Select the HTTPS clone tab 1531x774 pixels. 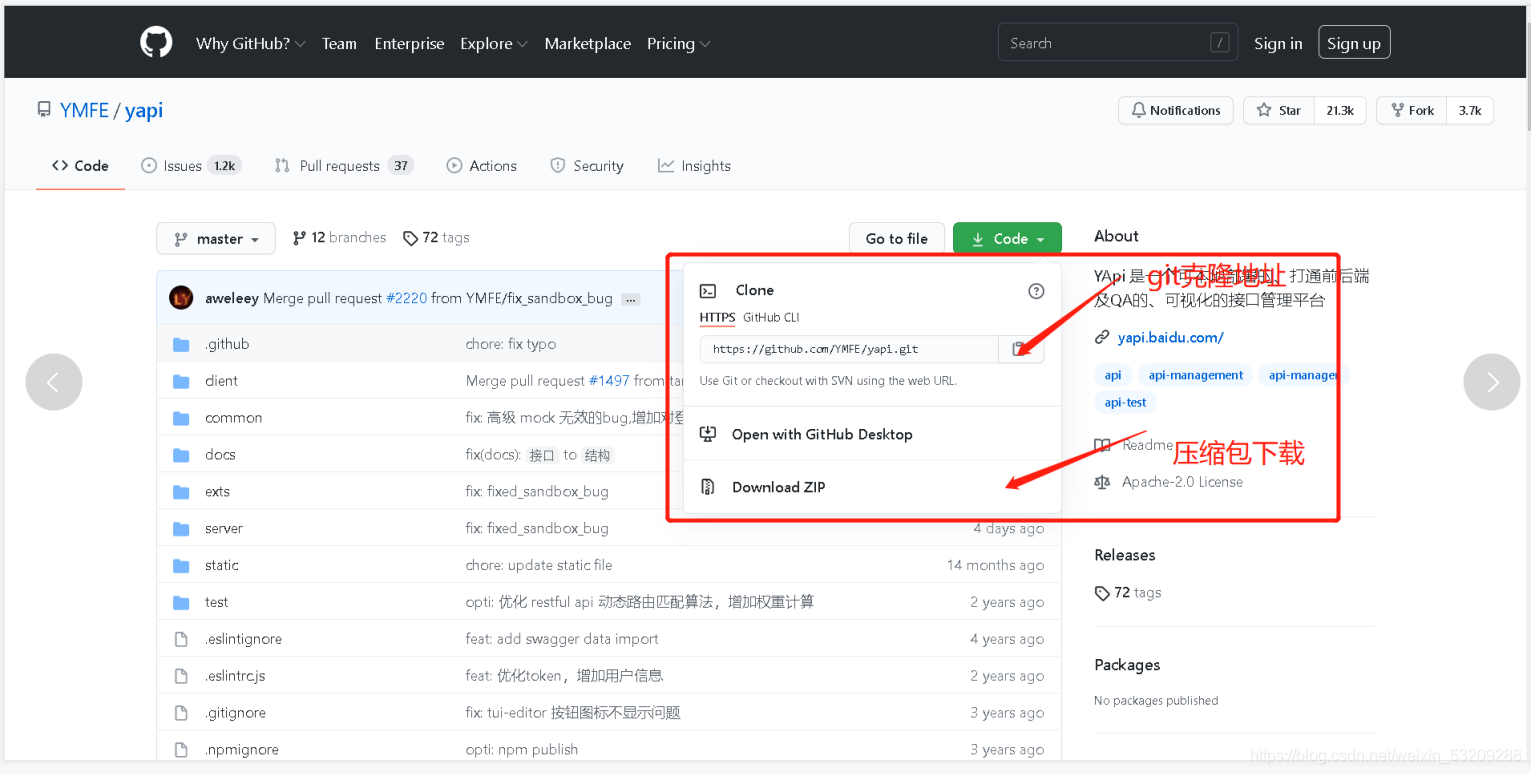click(x=717, y=318)
